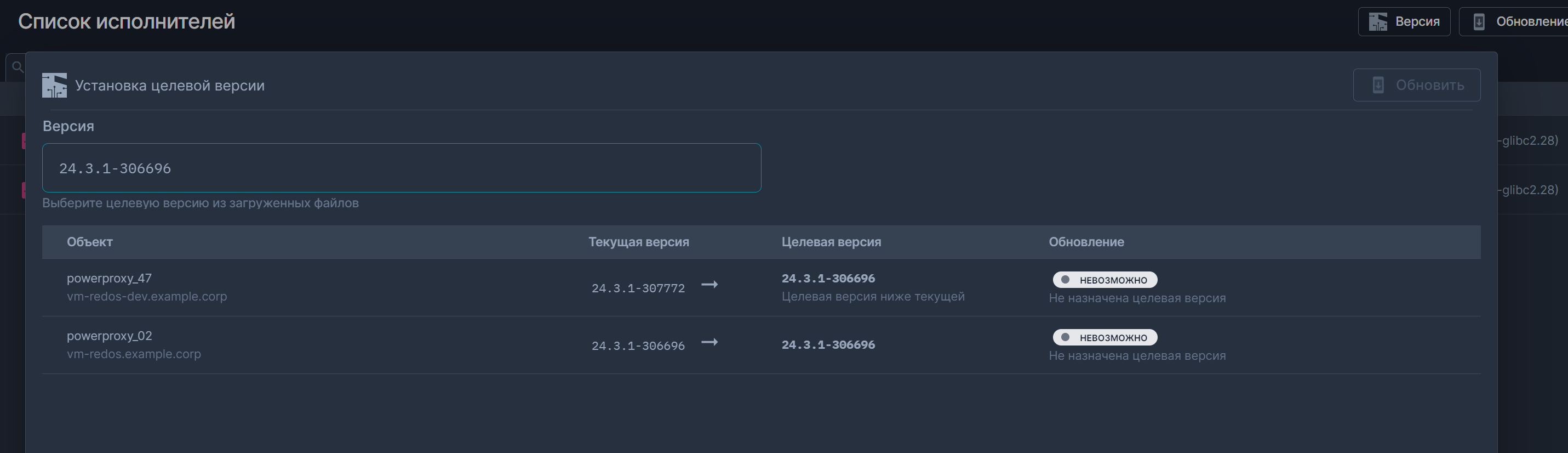The image size is (1568, 453).
Task: Click the search magnifier icon behind the dialog
Action: 18,67
